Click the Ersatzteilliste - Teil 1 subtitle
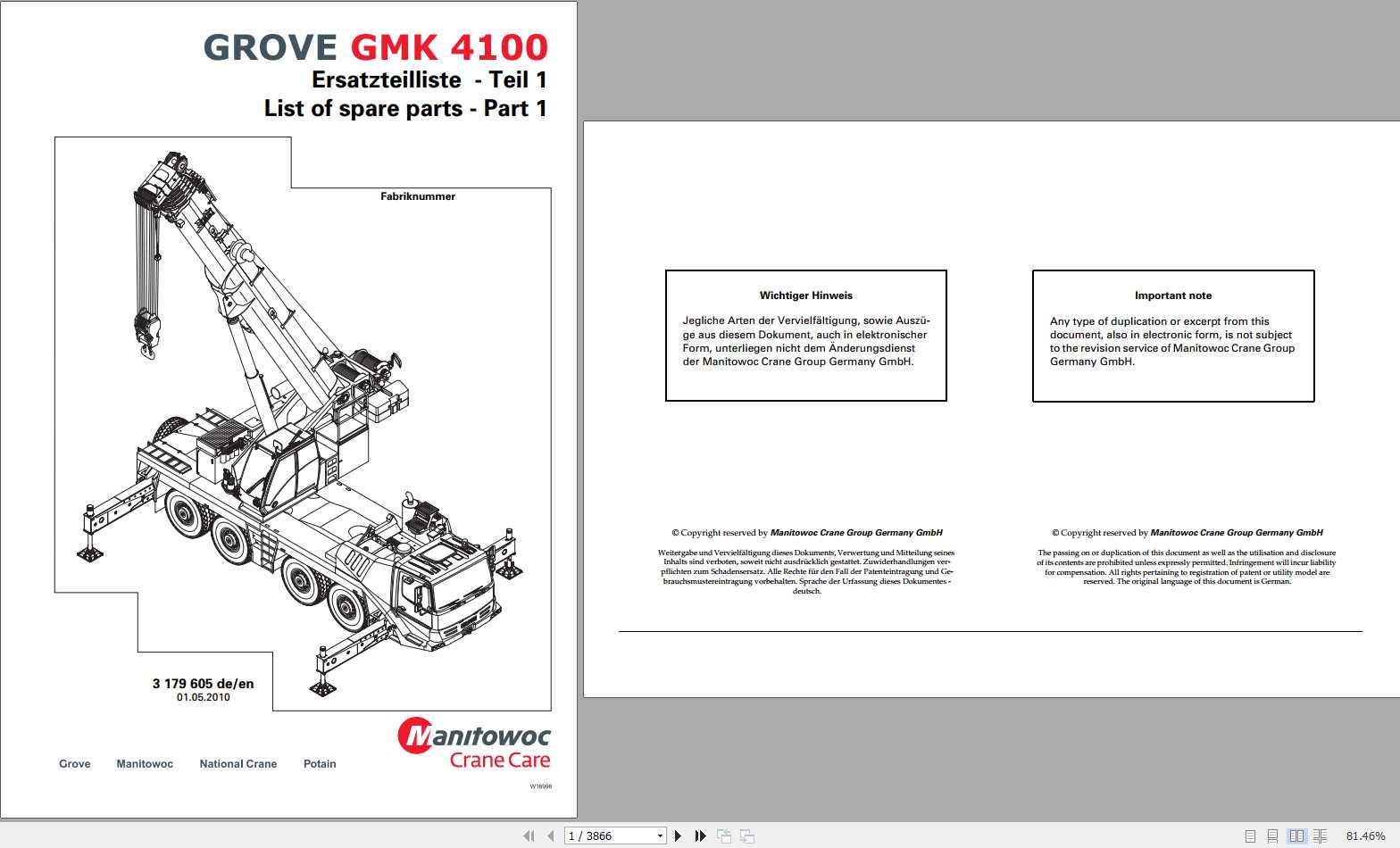 pos(429,79)
